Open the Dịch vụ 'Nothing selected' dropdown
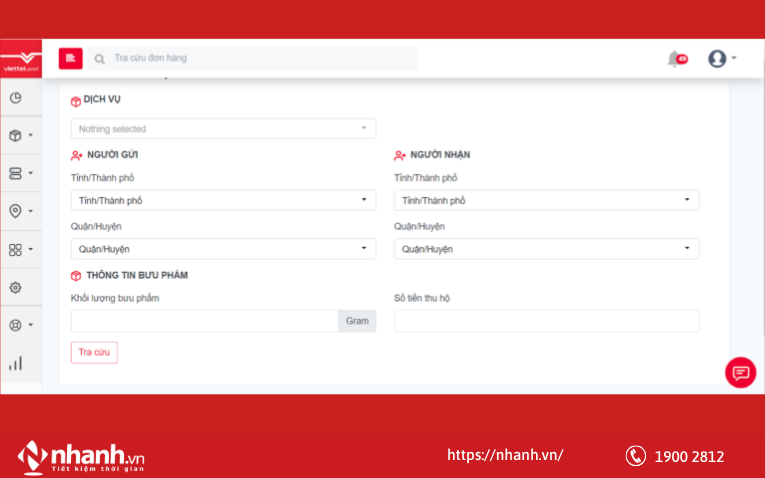This screenshot has height=478, width=765. tap(223, 129)
